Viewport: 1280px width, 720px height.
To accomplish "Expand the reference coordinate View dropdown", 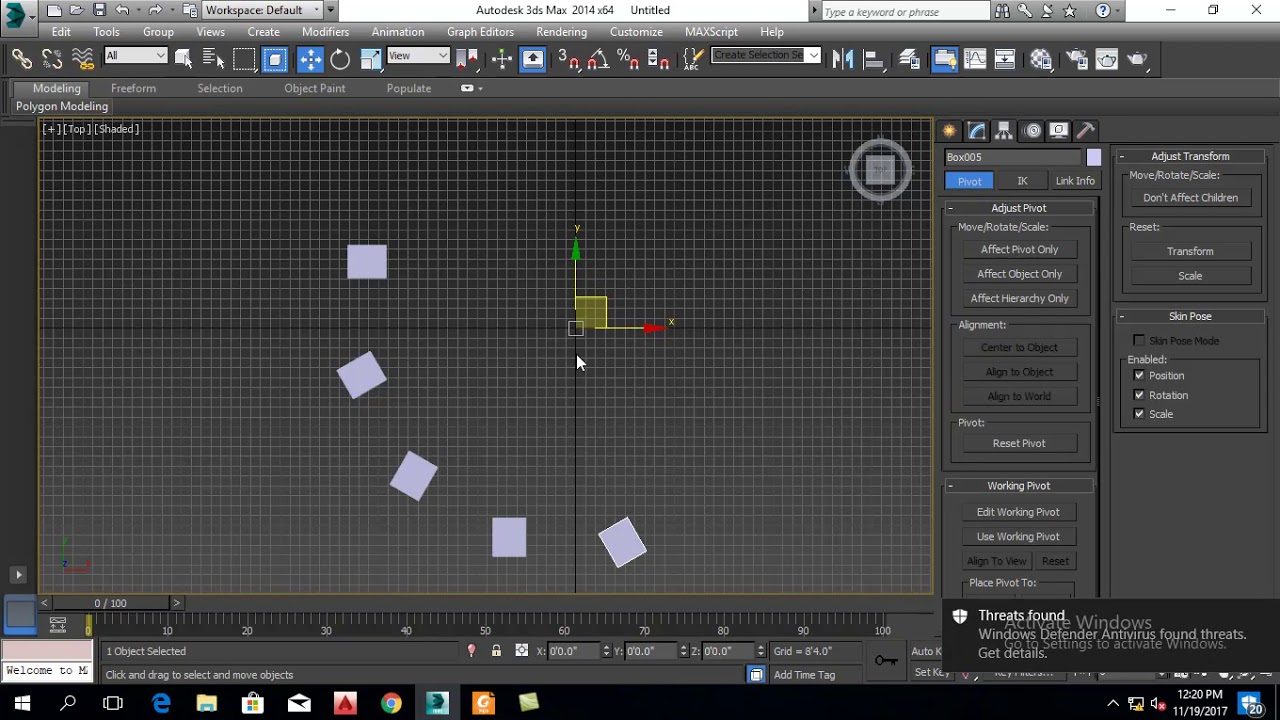I will (417, 56).
